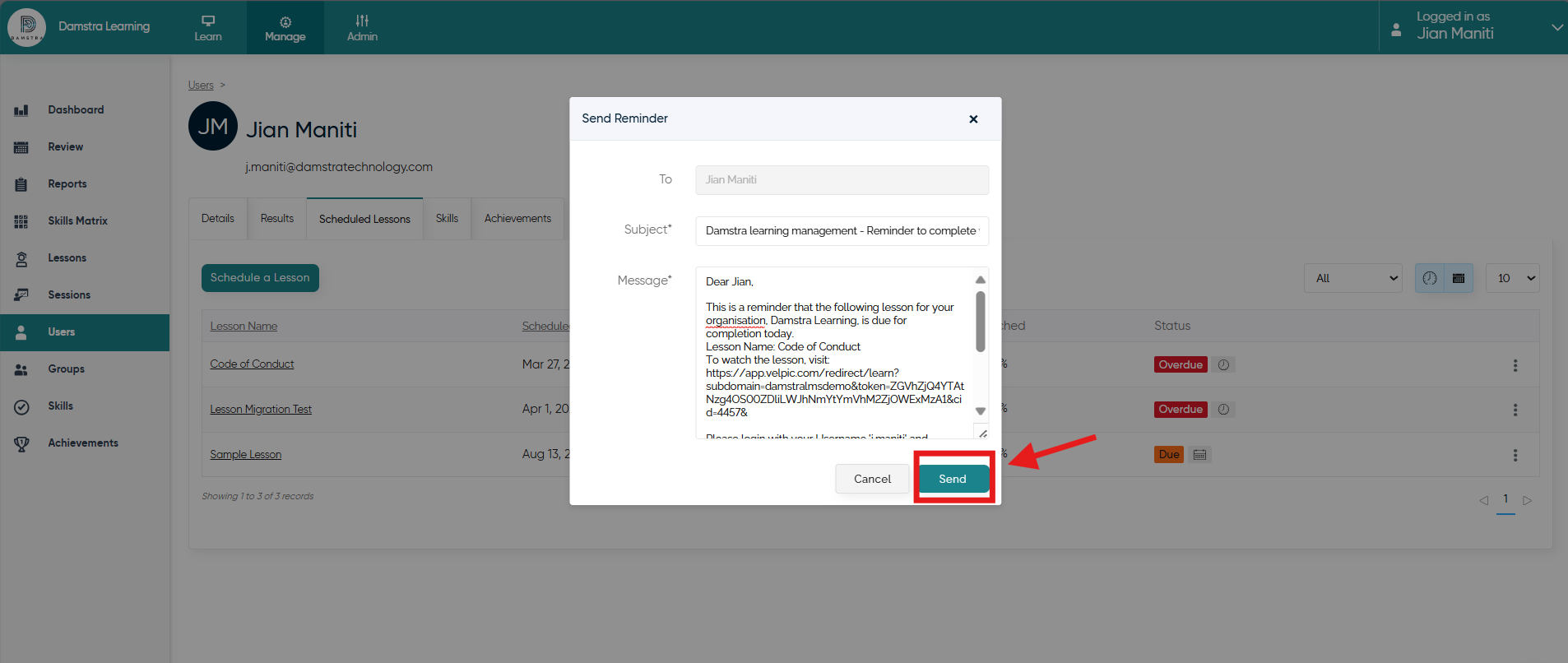Click the clock icon beside Lesson Migration Test status
Viewport: 1568px width, 663px height.
pyautogui.click(x=1224, y=410)
